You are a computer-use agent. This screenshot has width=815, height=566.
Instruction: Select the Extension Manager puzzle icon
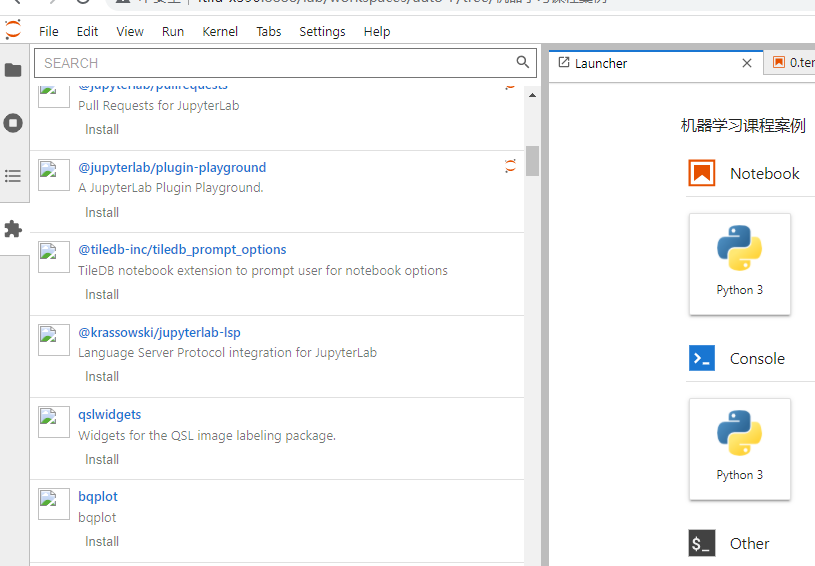[13, 229]
